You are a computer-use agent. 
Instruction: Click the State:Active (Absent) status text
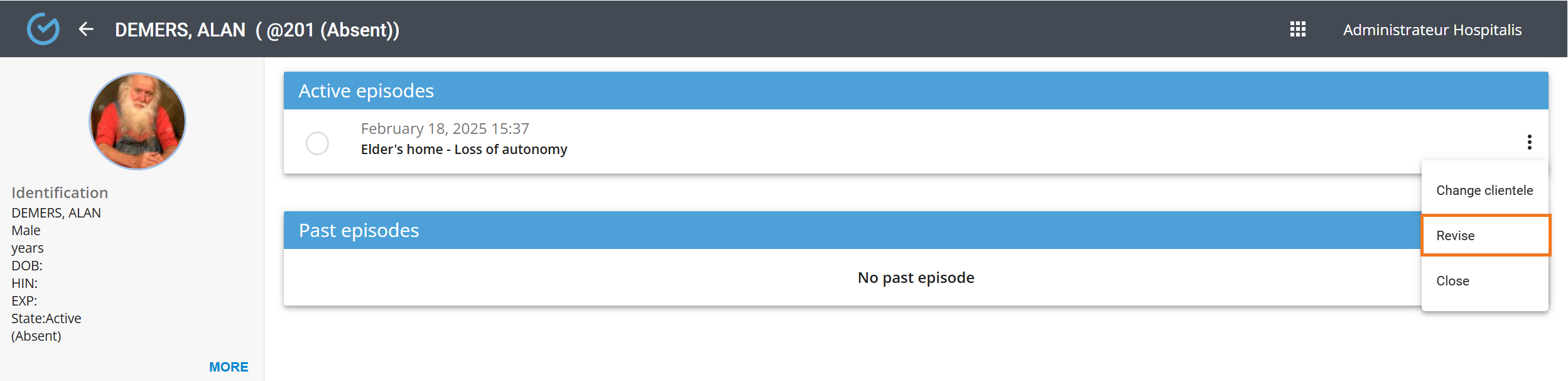(46, 327)
